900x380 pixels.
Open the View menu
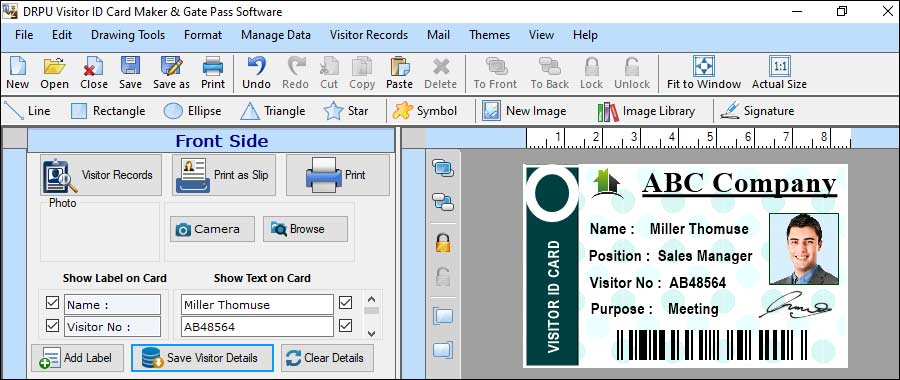click(541, 35)
